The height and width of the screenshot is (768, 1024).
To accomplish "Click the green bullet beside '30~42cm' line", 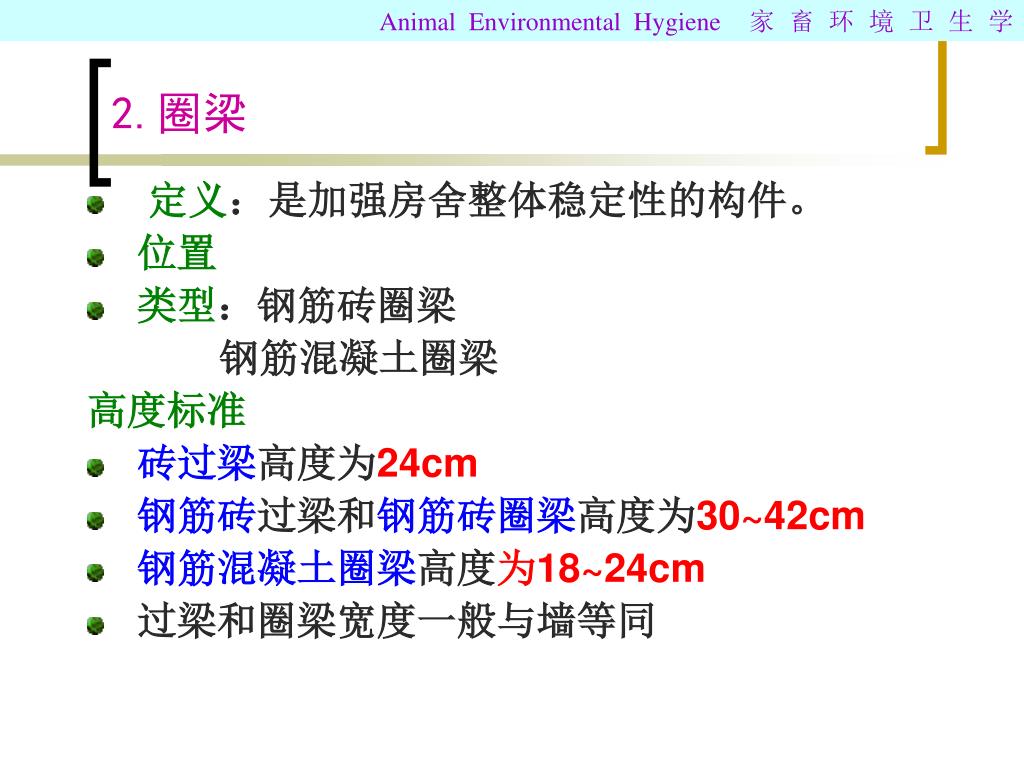I will 96,521.
